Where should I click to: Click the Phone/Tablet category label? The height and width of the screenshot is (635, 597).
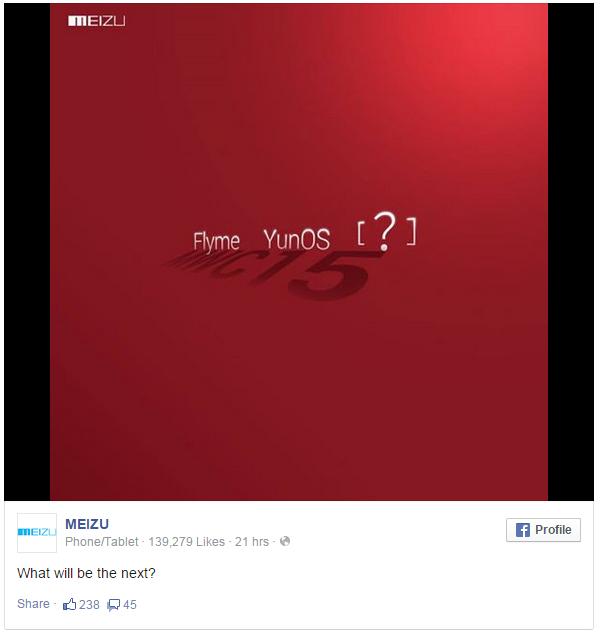[102, 541]
